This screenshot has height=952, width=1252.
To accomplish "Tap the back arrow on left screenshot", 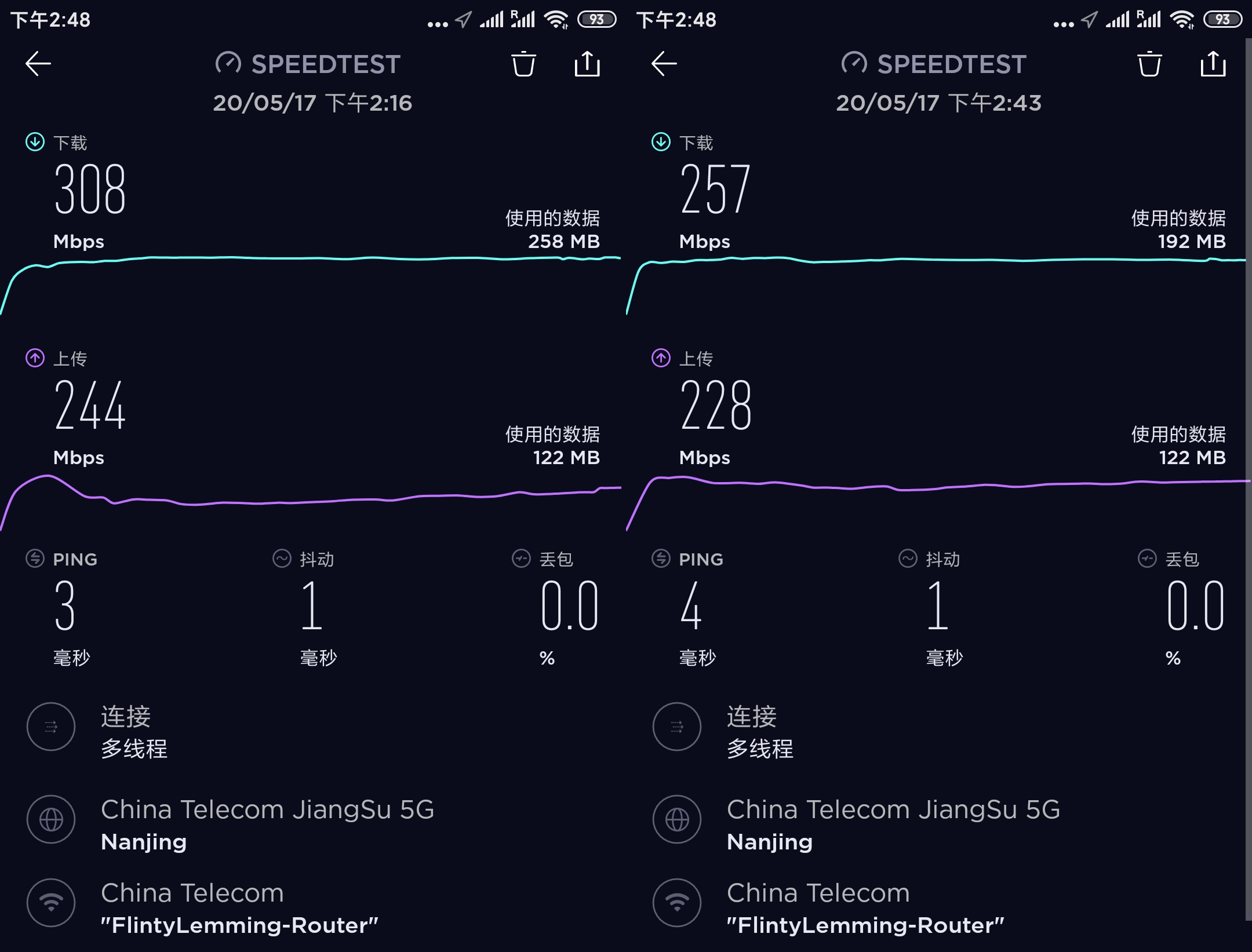I will pos(38,64).
